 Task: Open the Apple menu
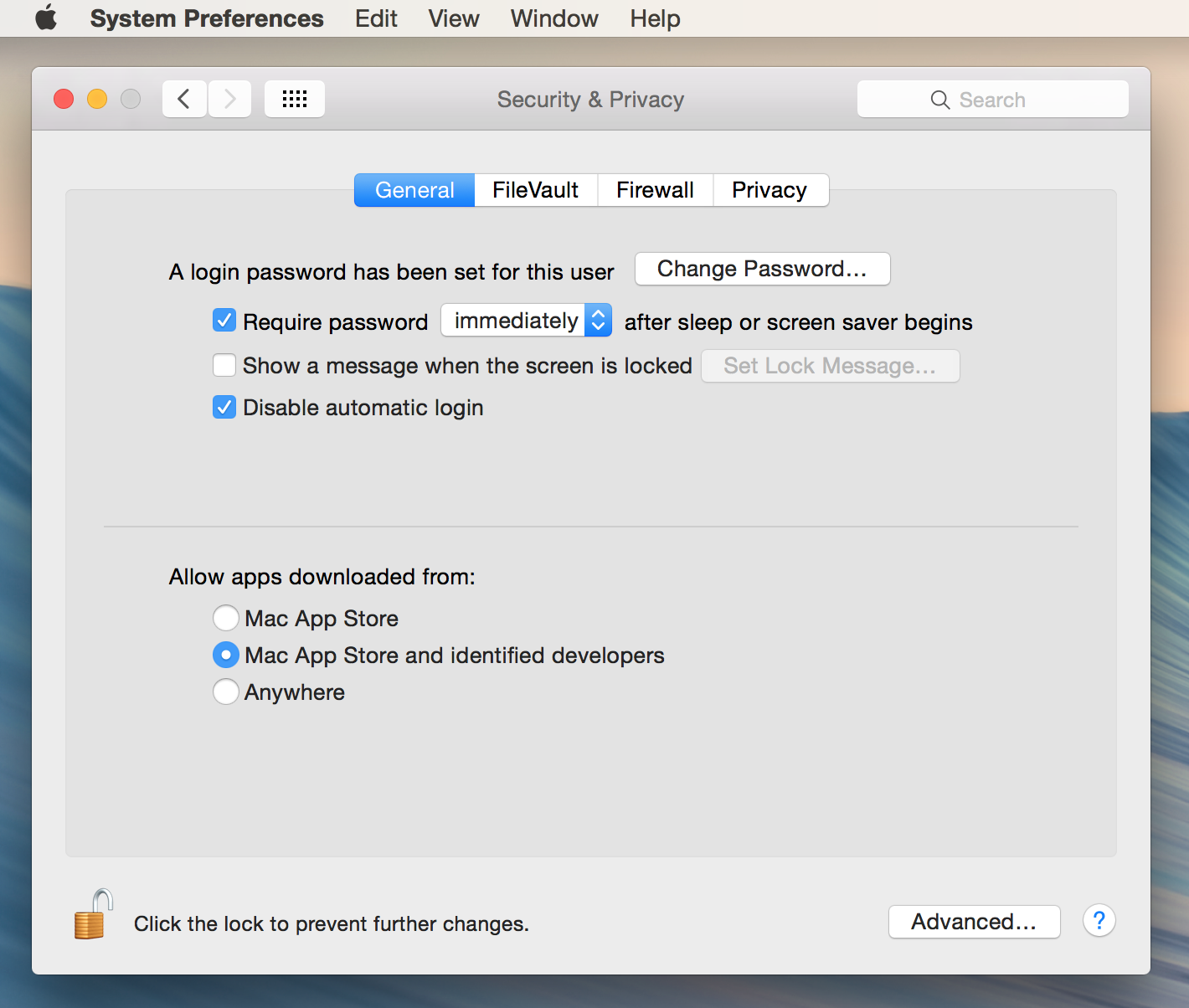(x=46, y=18)
